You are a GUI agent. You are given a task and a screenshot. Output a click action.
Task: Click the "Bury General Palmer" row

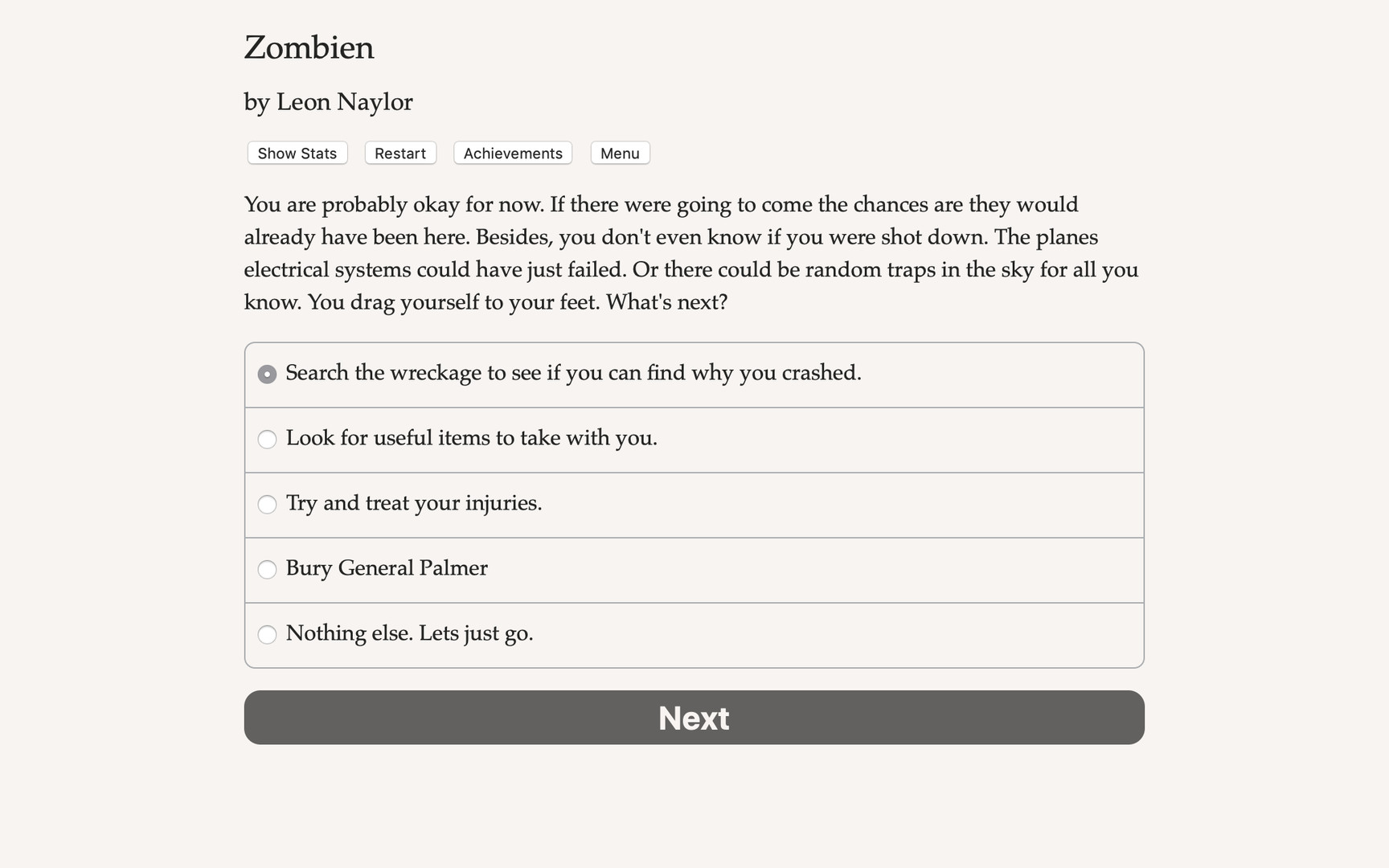pyautogui.click(x=387, y=569)
